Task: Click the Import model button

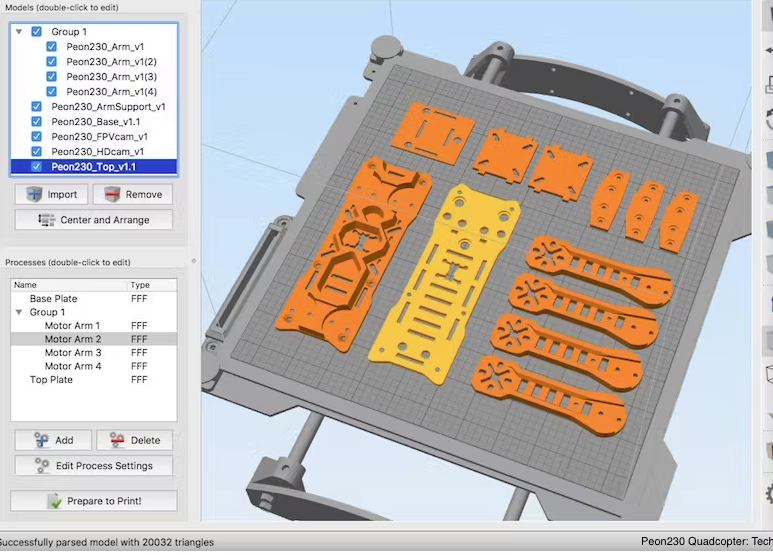Action: [51, 194]
